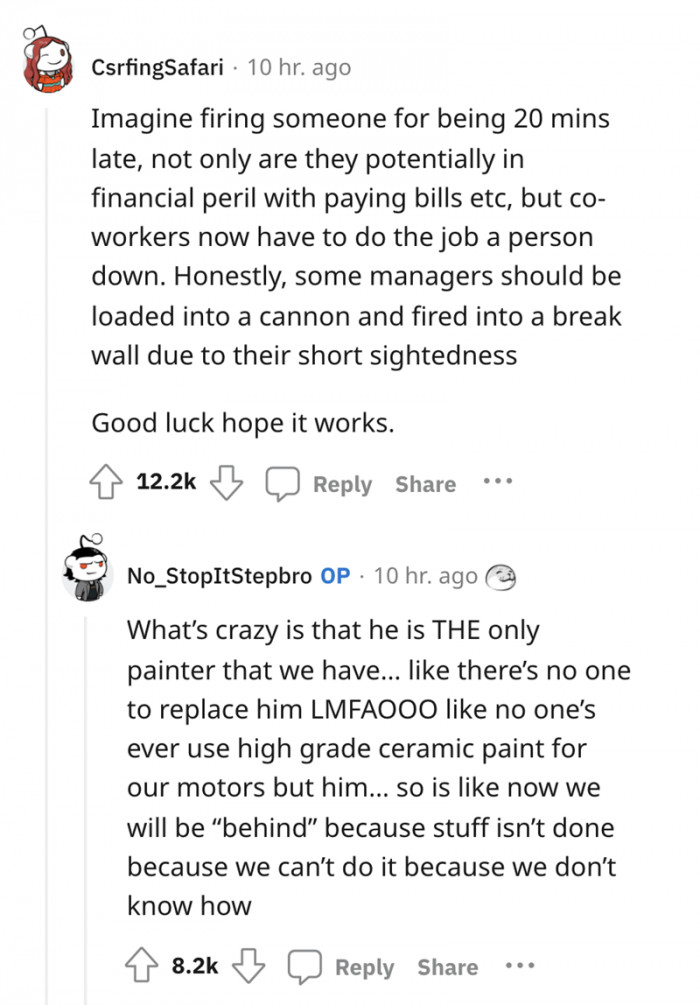Click the blue OP badge

coord(335,576)
